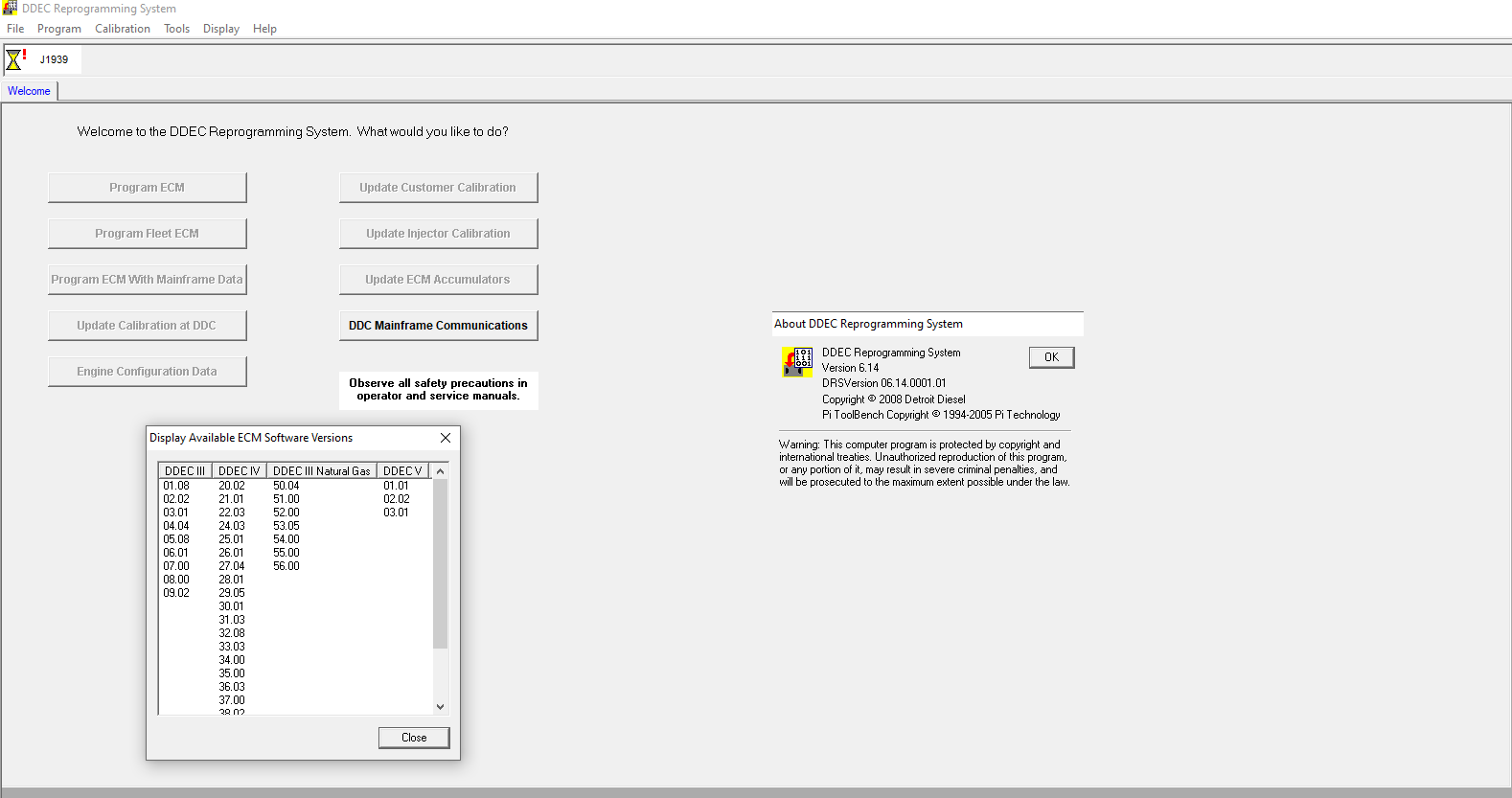Select the Welcome tab
The height and width of the screenshot is (798, 1512).
coord(29,91)
